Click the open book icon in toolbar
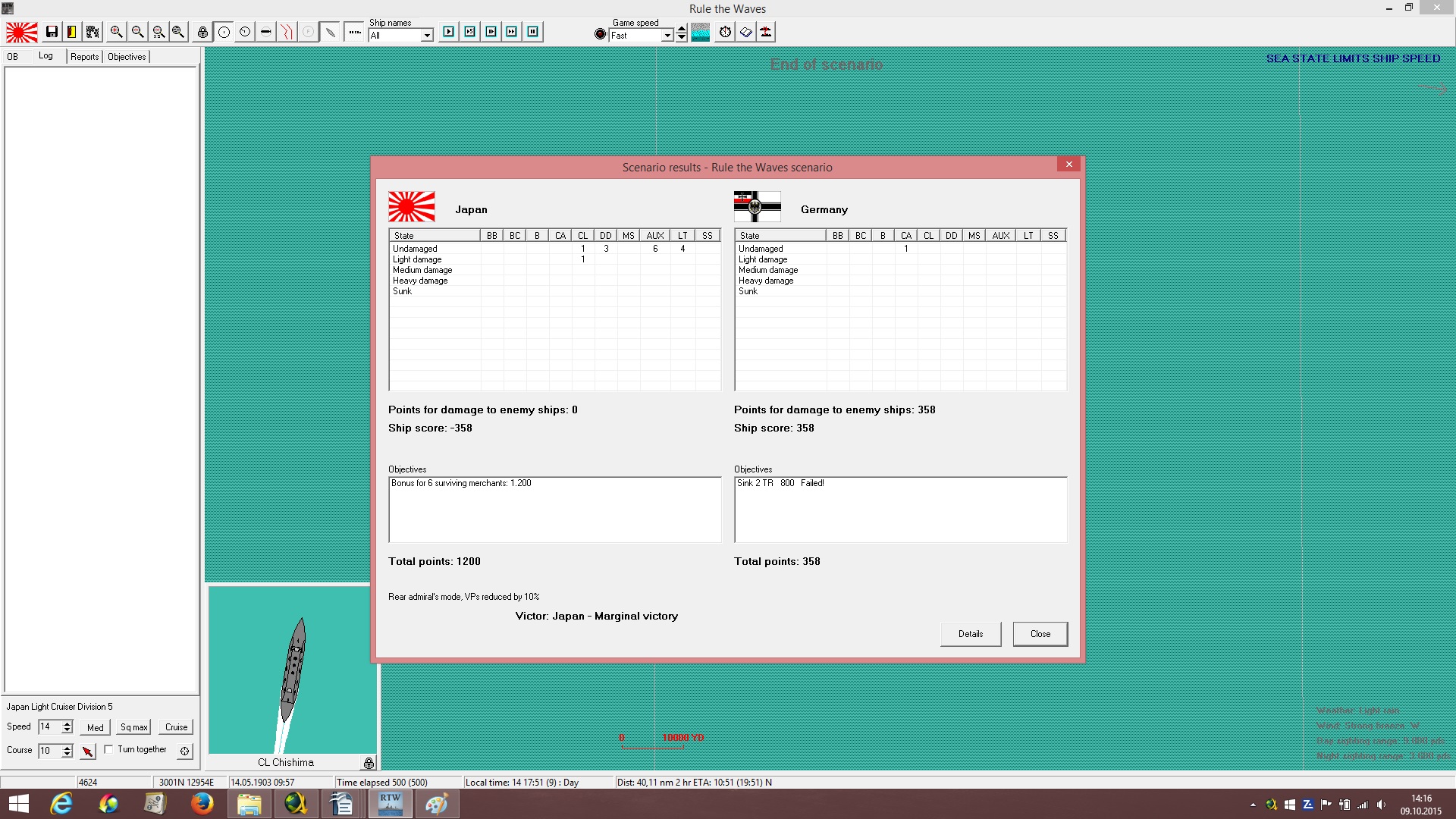The height and width of the screenshot is (819, 1456). tap(746, 32)
